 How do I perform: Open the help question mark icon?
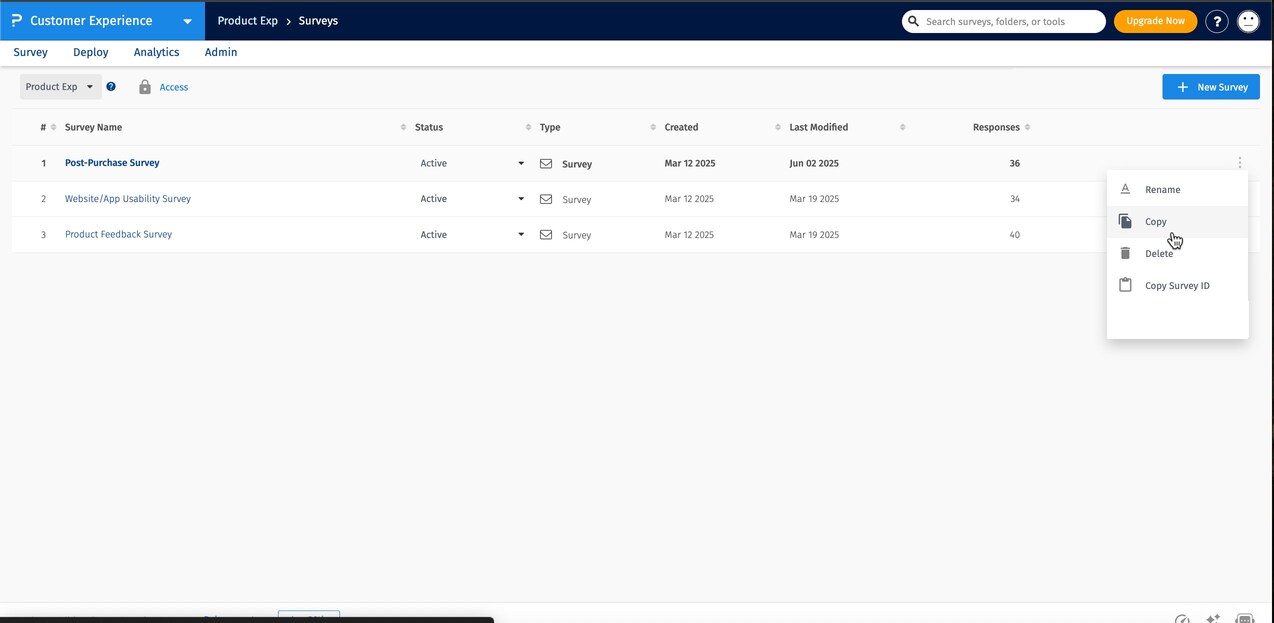(x=1216, y=20)
